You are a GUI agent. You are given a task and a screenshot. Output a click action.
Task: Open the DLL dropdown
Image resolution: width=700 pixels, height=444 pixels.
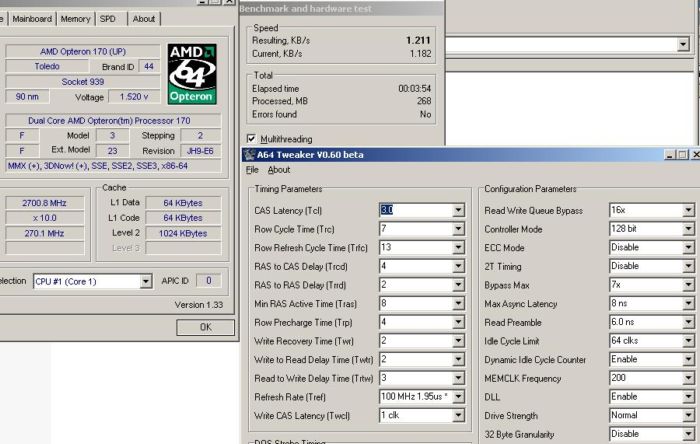coord(688,397)
